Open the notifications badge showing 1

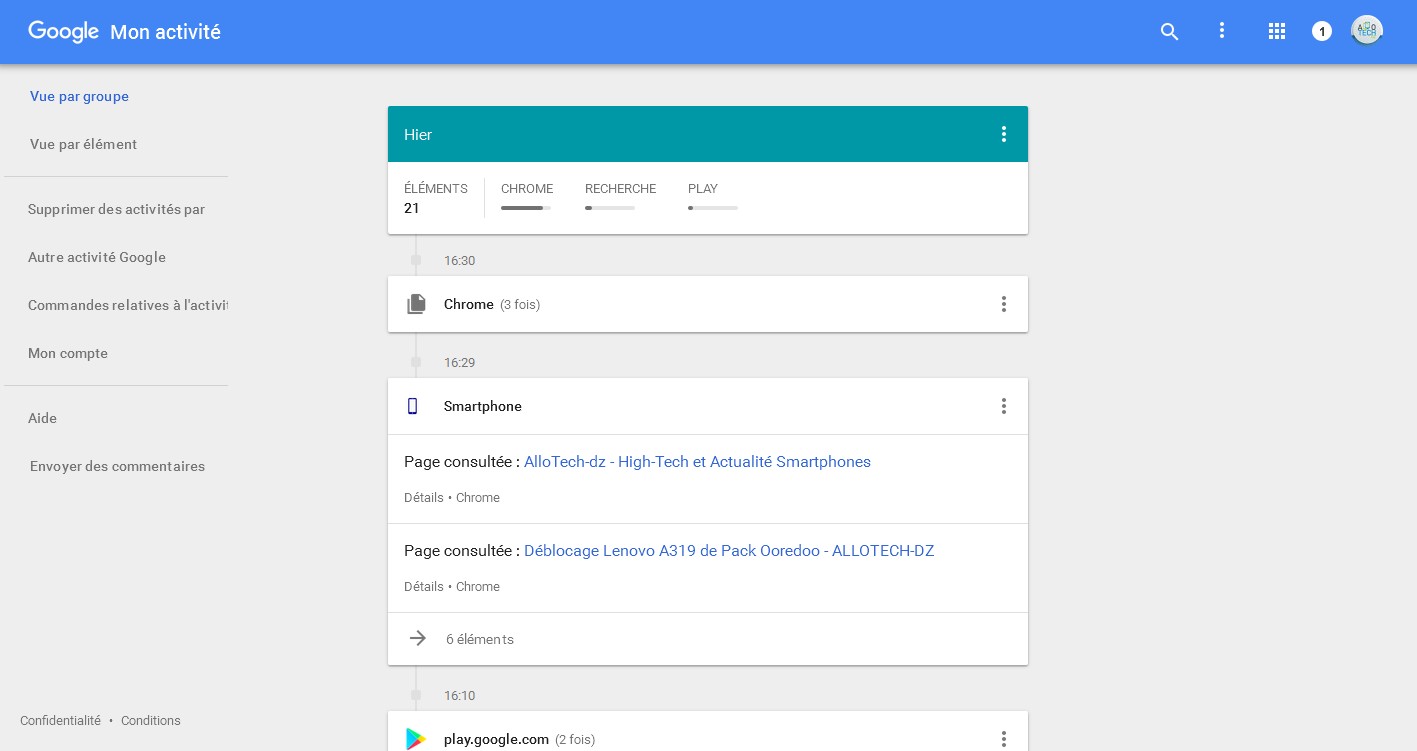[1322, 31]
